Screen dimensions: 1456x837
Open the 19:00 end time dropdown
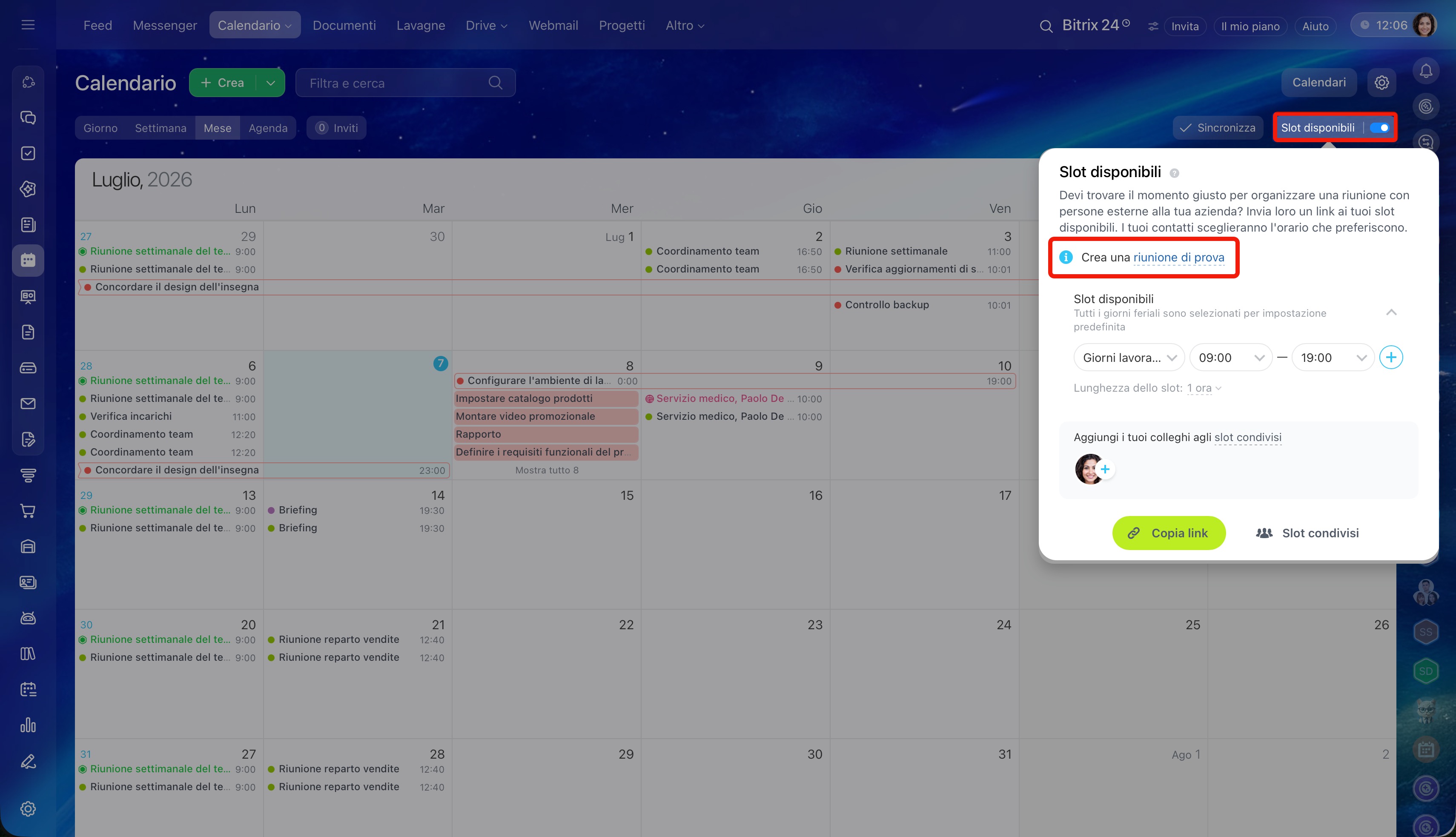click(1333, 358)
